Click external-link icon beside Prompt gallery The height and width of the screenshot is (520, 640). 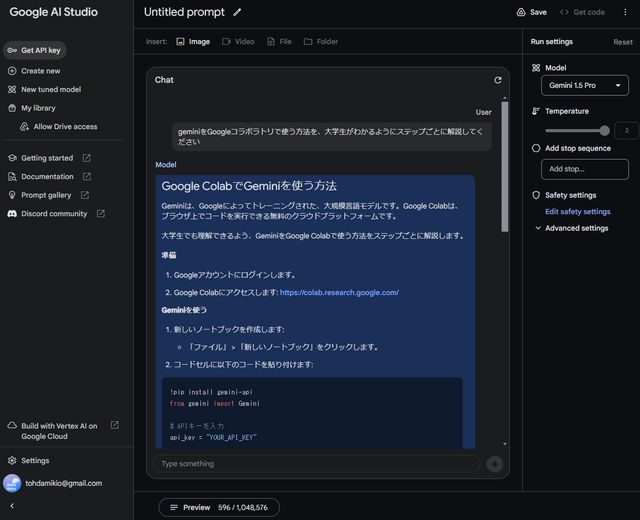(x=85, y=195)
